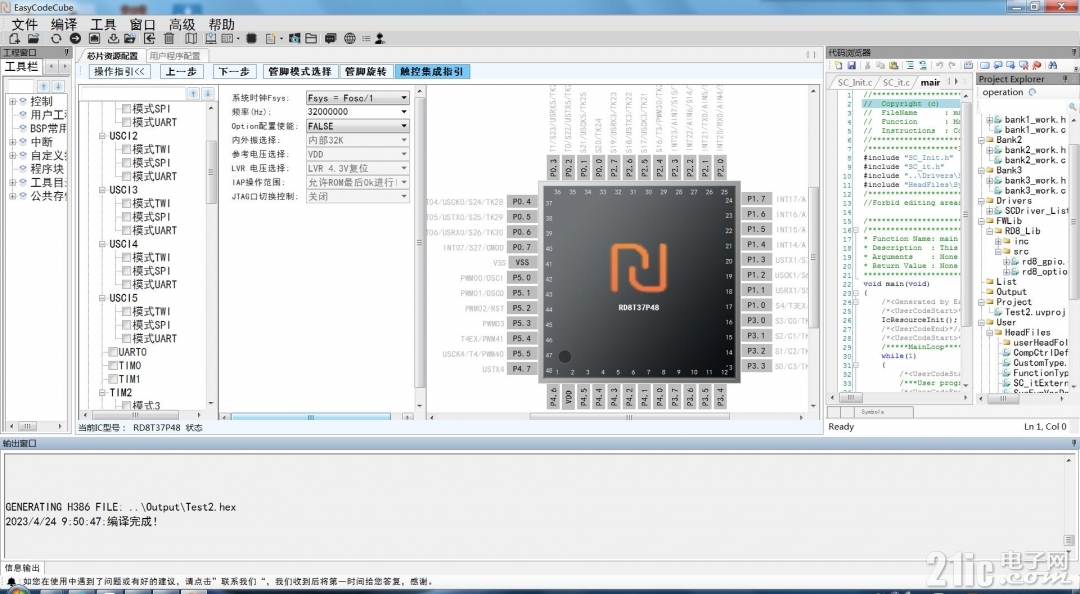1080x594 pixels.
Task: Open the 文件 menu
Action: [x=25, y=24]
